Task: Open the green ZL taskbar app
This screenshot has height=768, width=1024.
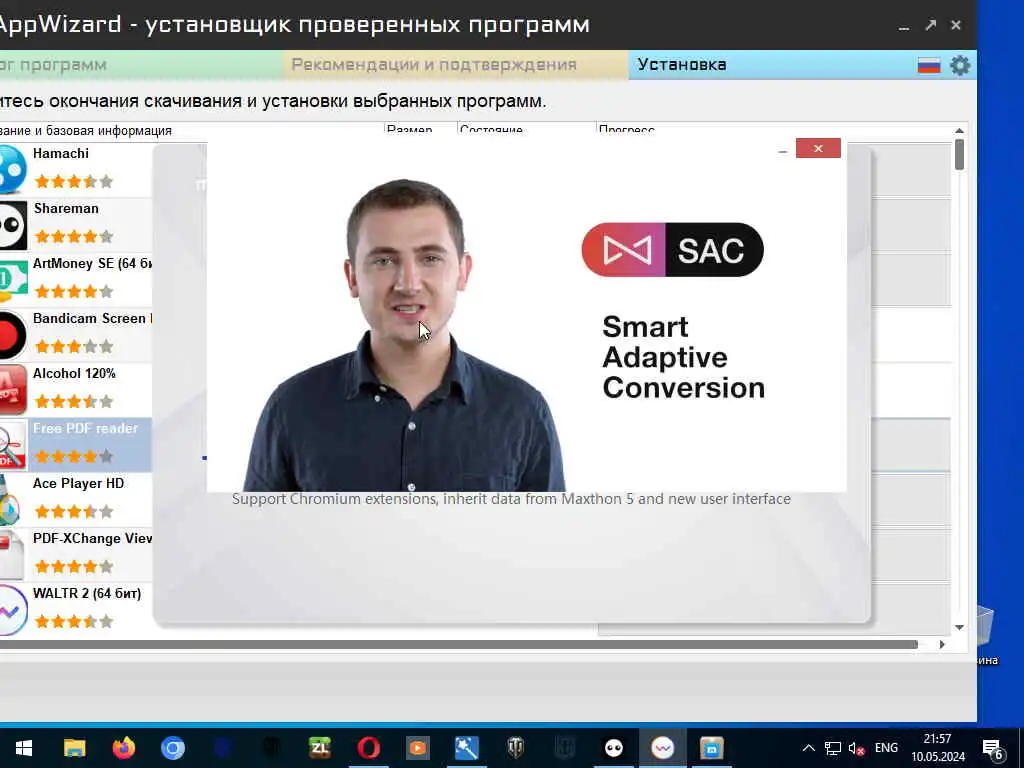Action: pos(320,748)
